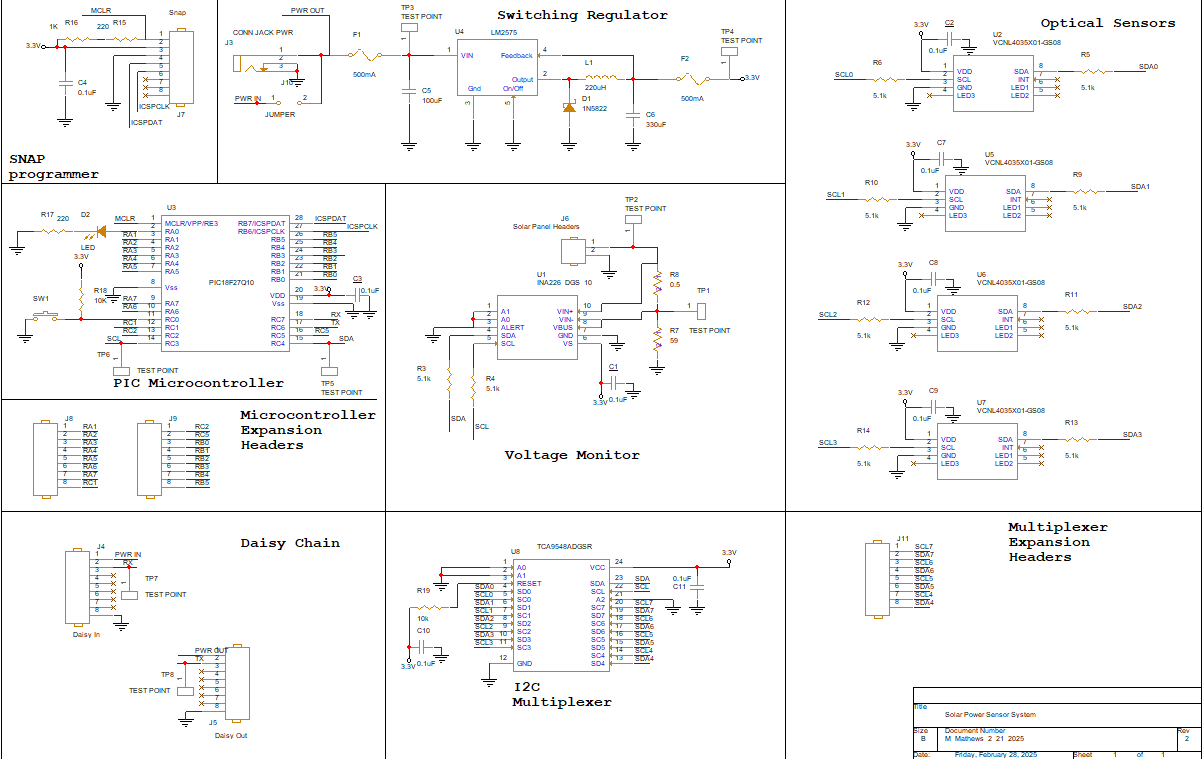Select the "Solar Power Sensor System" title text

click(x=990, y=714)
